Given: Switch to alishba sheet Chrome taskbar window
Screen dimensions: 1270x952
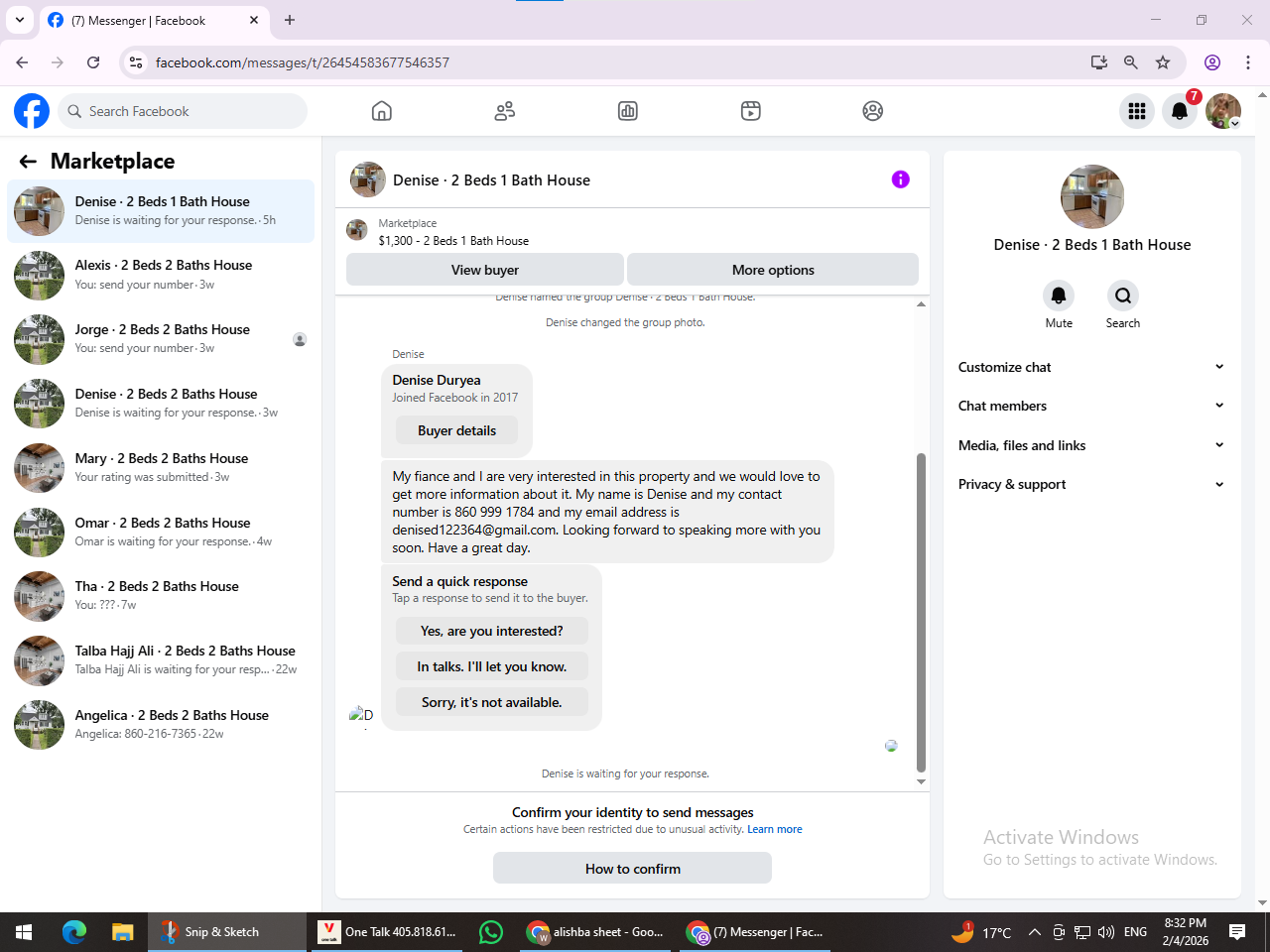Looking at the screenshot, I should [x=595, y=932].
